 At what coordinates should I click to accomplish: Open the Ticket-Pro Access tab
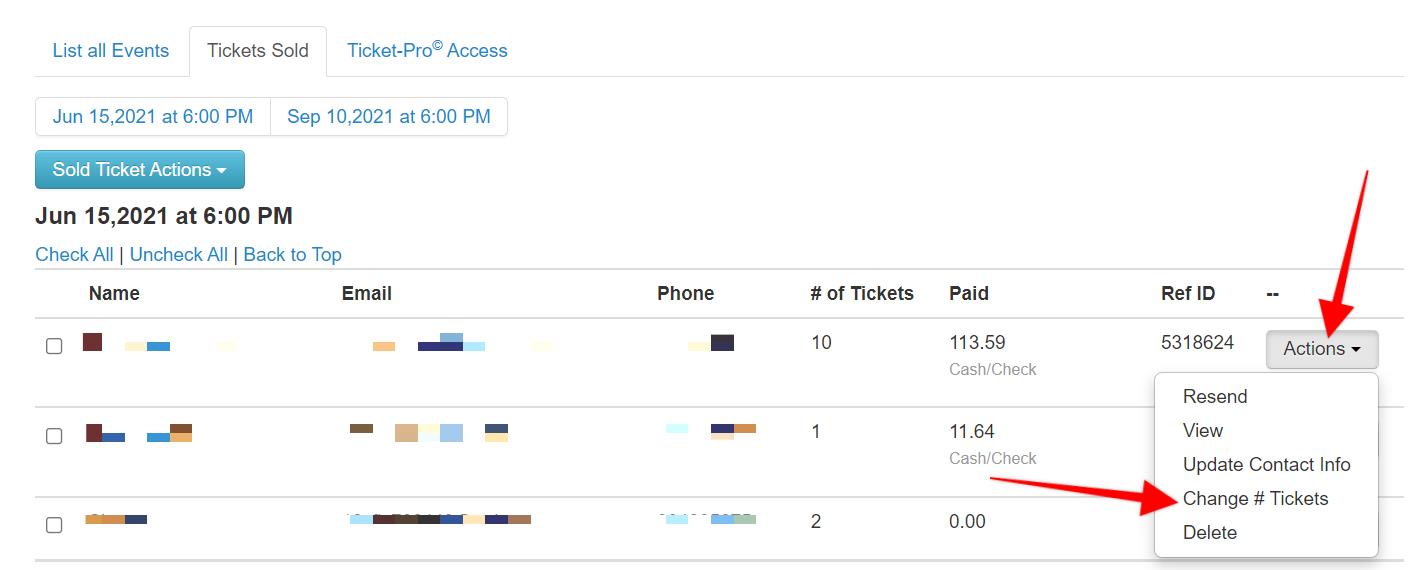[427, 51]
